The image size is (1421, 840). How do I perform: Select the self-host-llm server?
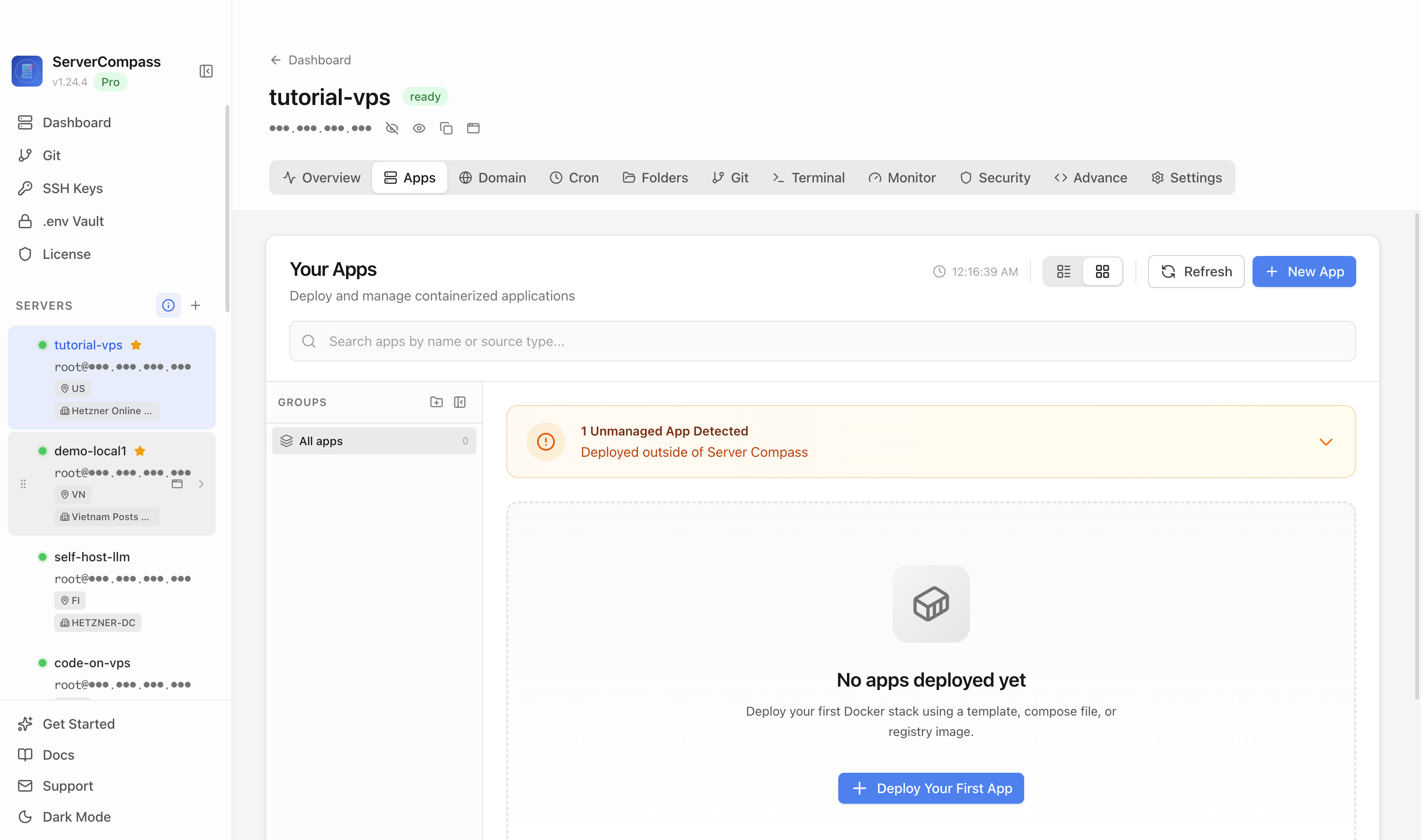pos(112,590)
